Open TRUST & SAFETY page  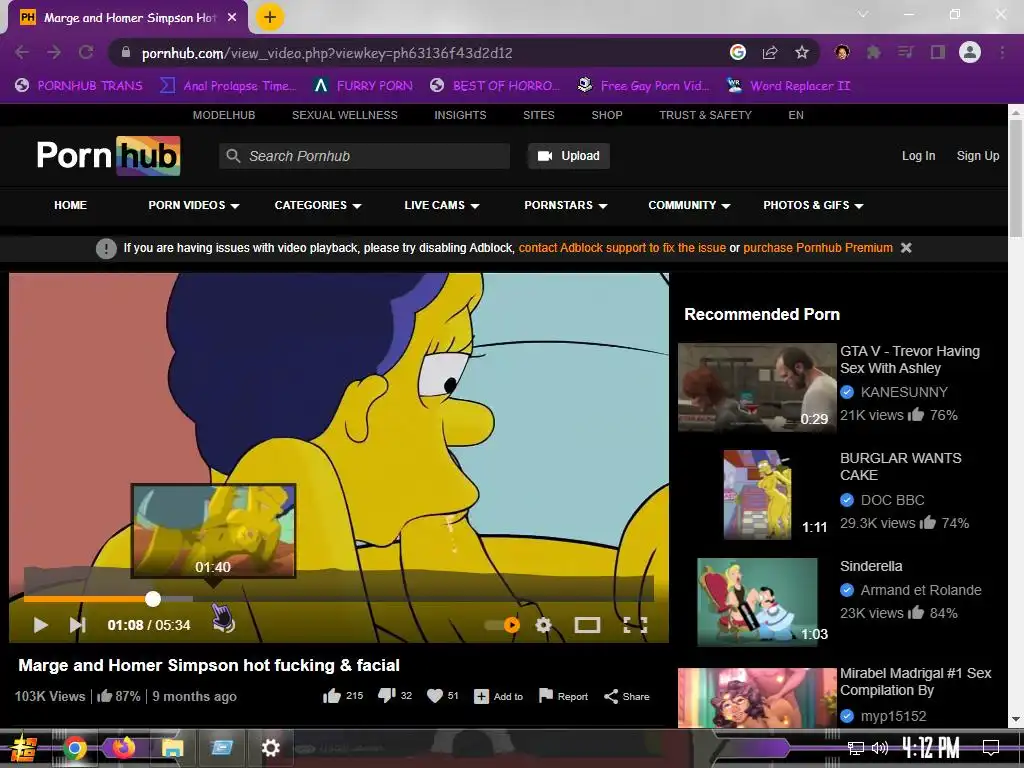[x=705, y=115]
